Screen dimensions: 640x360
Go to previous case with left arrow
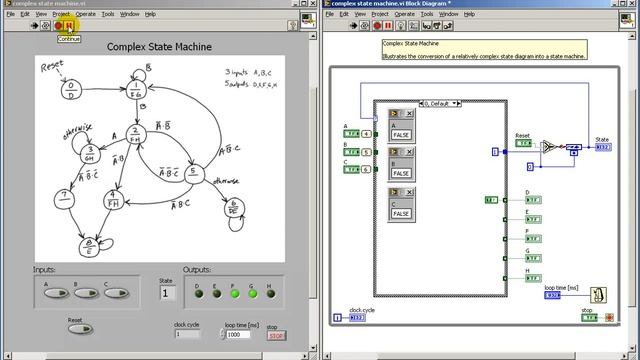422,104
